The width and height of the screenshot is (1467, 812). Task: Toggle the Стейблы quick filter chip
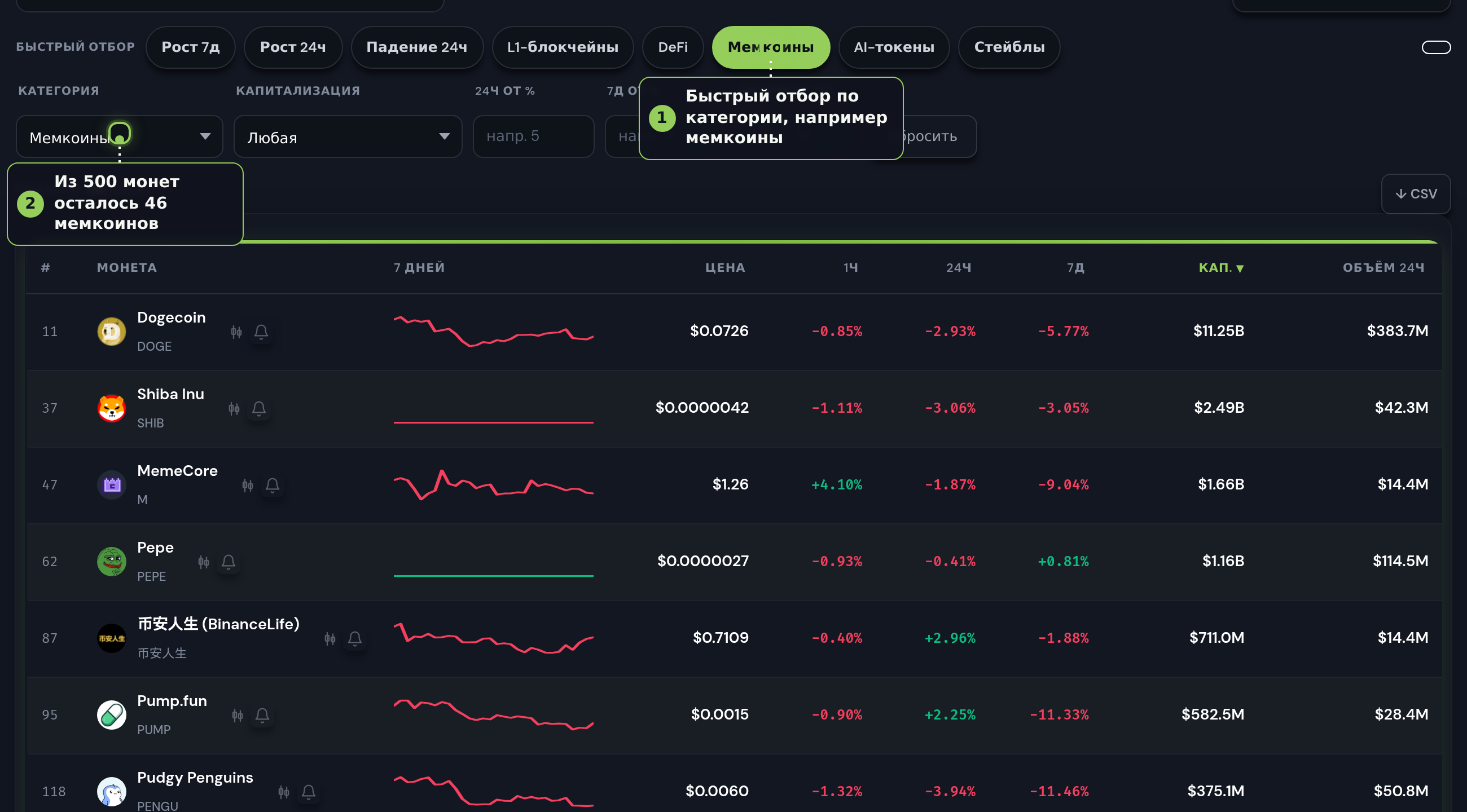tap(1009, 47)
